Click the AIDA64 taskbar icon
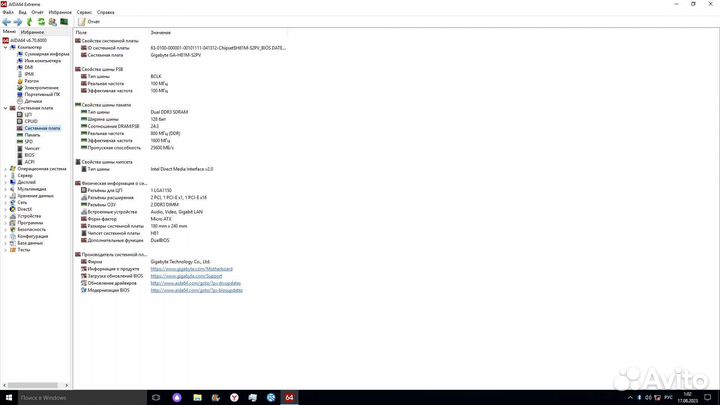The width and height of the screenshot is (720, 405). 288,397
